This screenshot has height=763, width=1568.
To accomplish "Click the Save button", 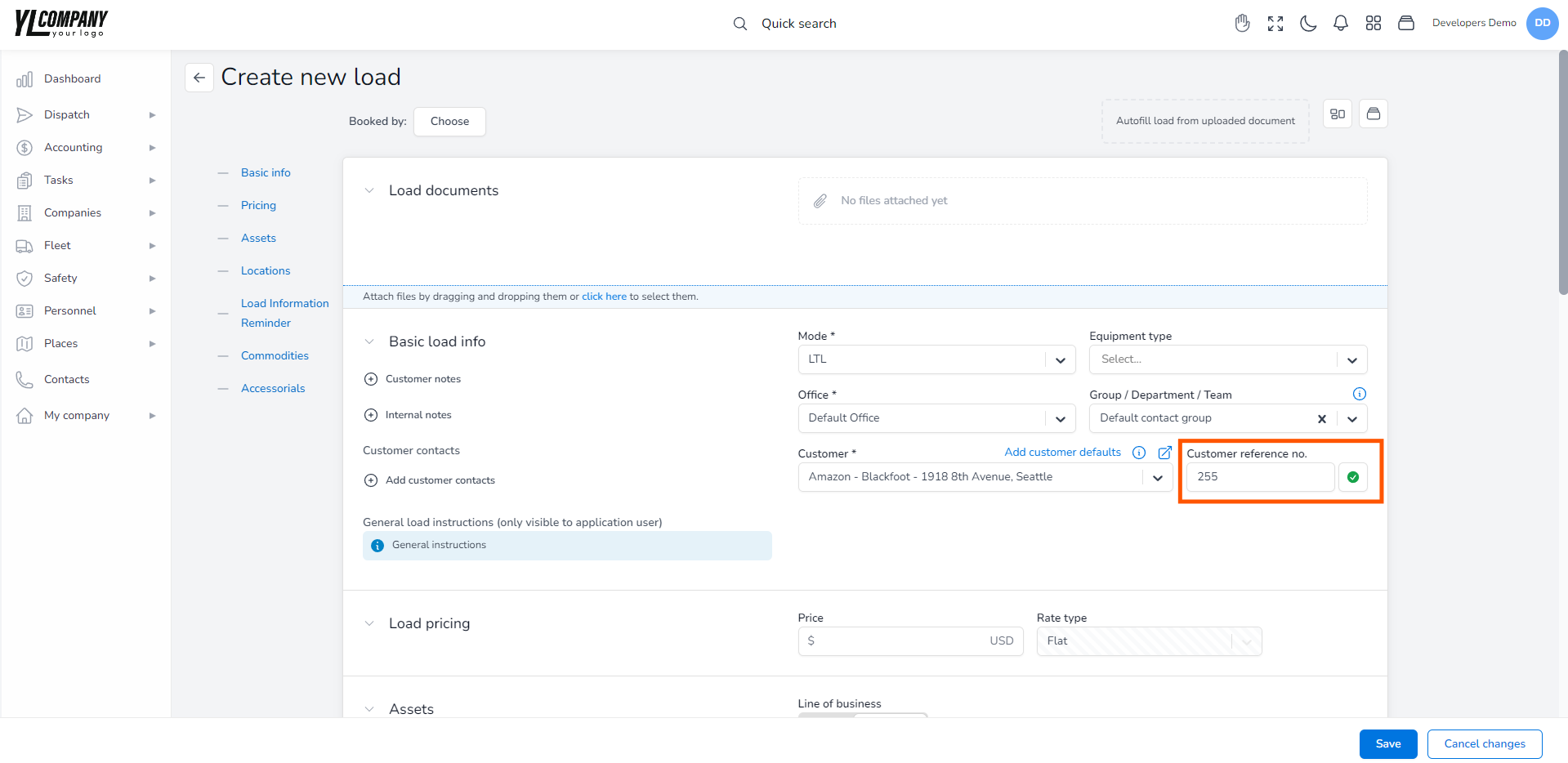I will tap(1388, 744).
